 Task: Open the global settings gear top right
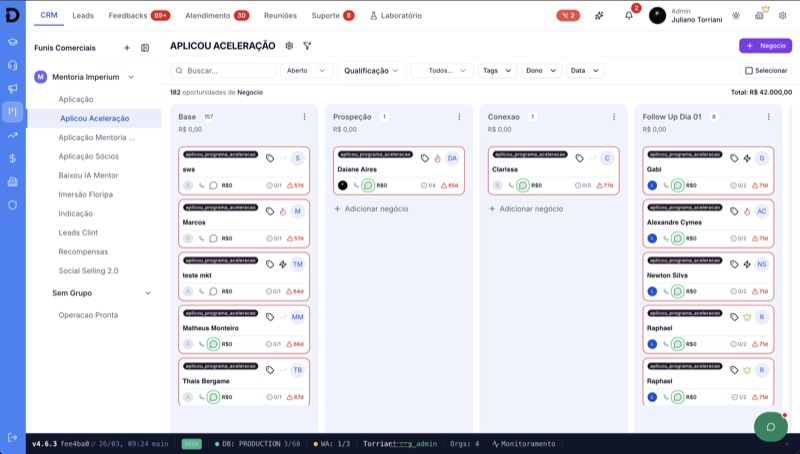pos(783,15)
